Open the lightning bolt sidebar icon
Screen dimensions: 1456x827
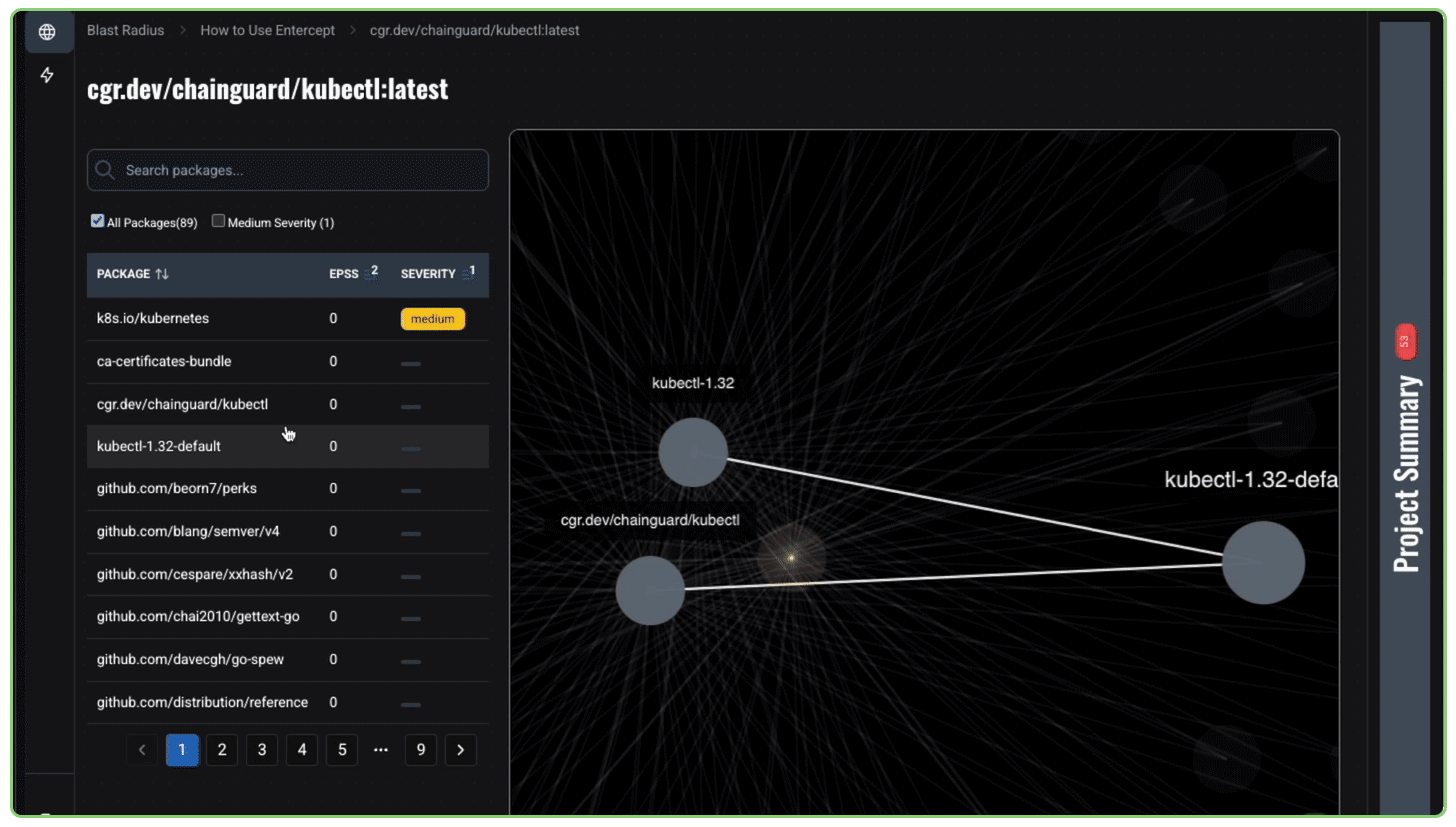point(47,75)
